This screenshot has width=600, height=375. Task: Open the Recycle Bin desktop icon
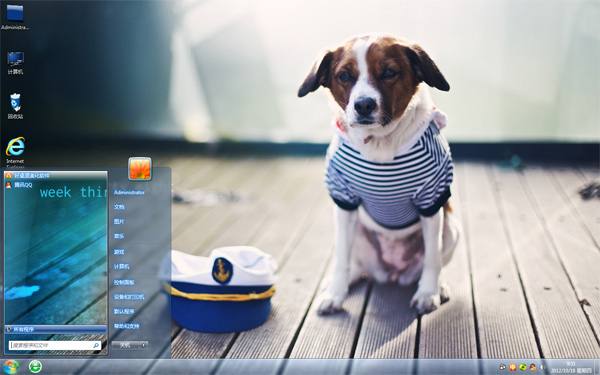(15, 106)
